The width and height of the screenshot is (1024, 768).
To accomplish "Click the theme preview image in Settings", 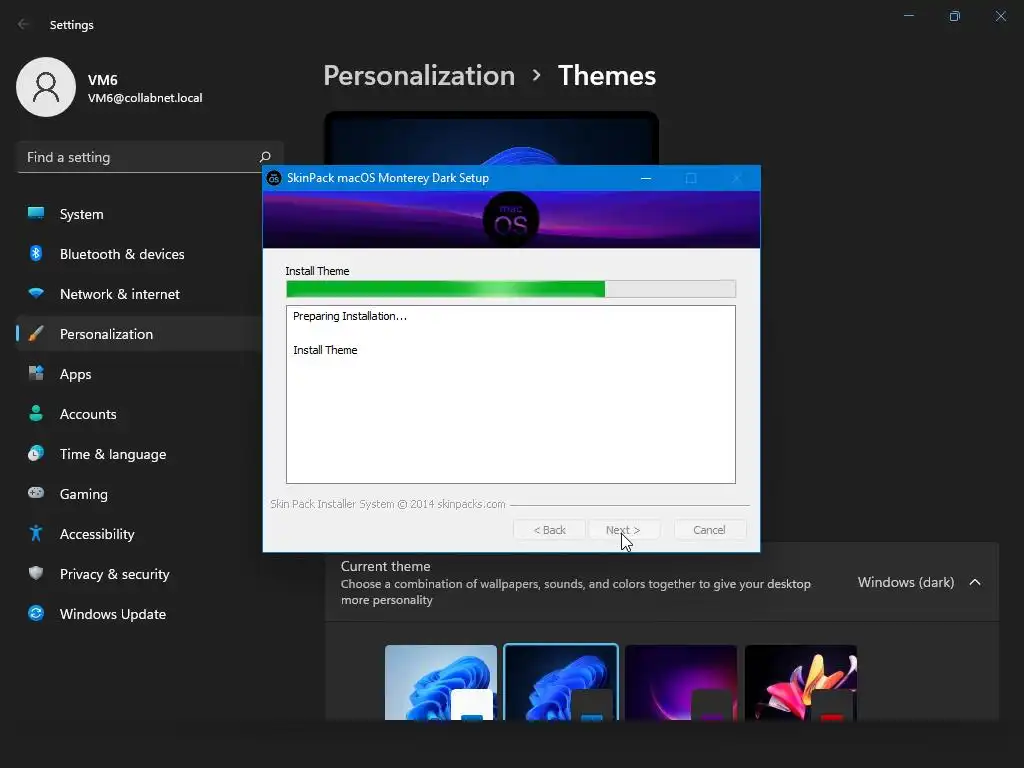I will click(x=491, y=138).
